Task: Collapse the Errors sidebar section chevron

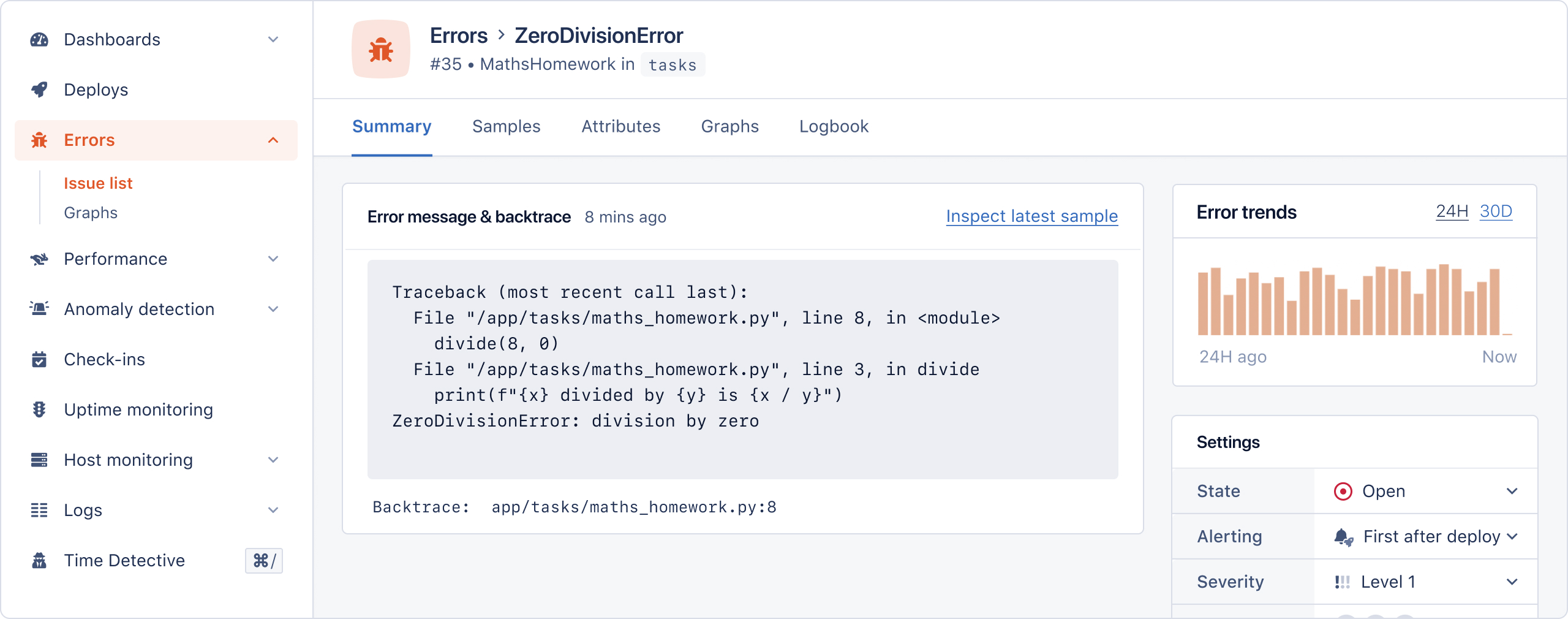Action: [x=273, y=140]
